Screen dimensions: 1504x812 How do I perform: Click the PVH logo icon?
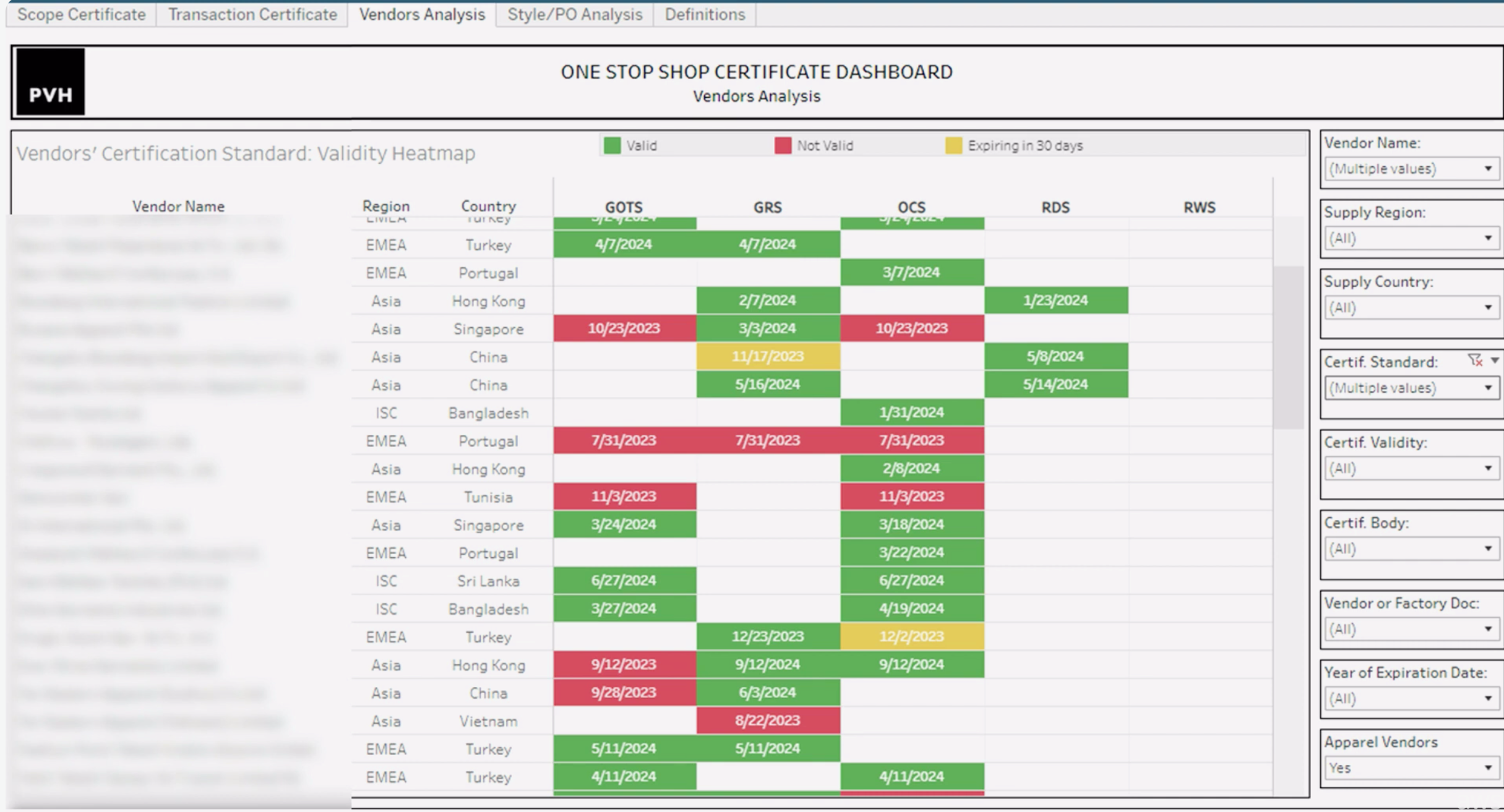click(50, 82)
